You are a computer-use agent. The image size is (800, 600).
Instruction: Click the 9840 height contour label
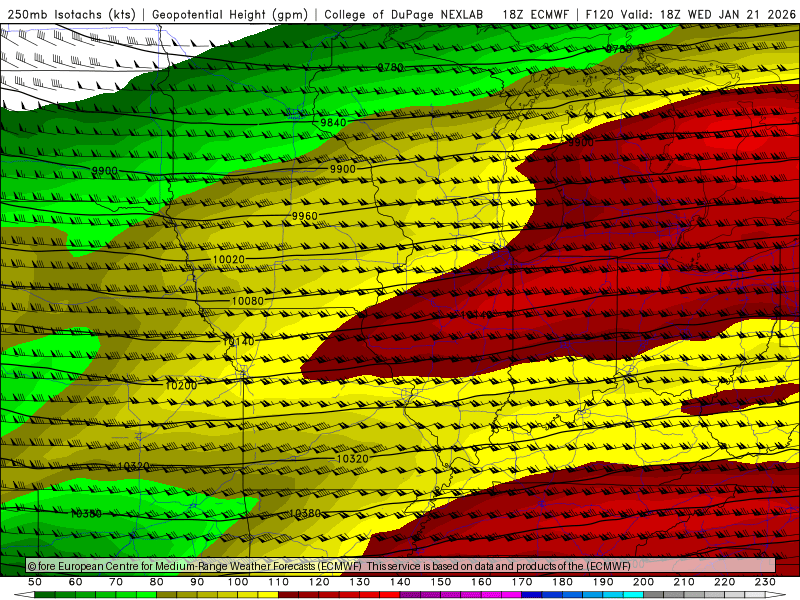point(333,122)
